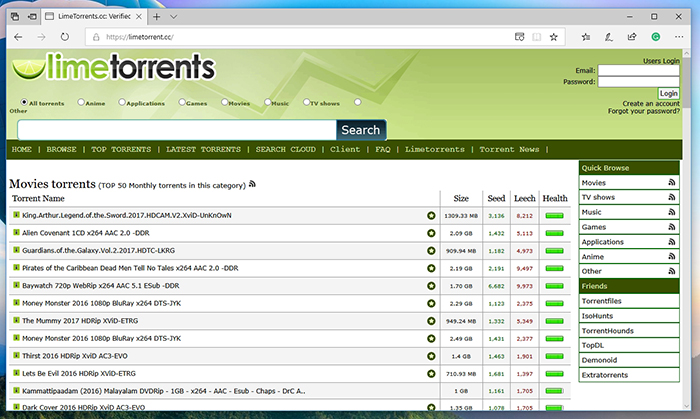
Task: Click the Other RSS icon in Quick Browse
Action: tap(671, 271)
